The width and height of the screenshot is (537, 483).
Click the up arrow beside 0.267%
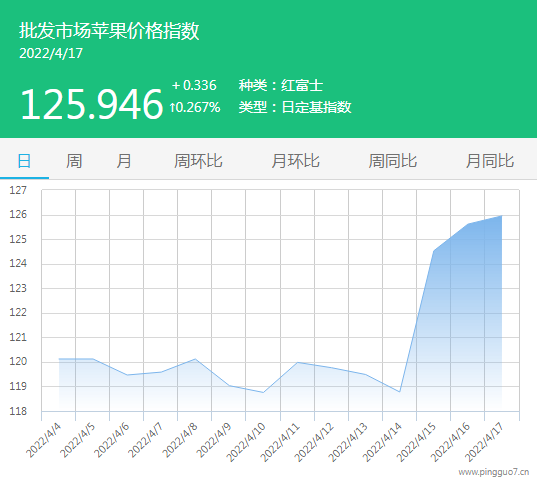pyautogui.click(x=173, y=108)
